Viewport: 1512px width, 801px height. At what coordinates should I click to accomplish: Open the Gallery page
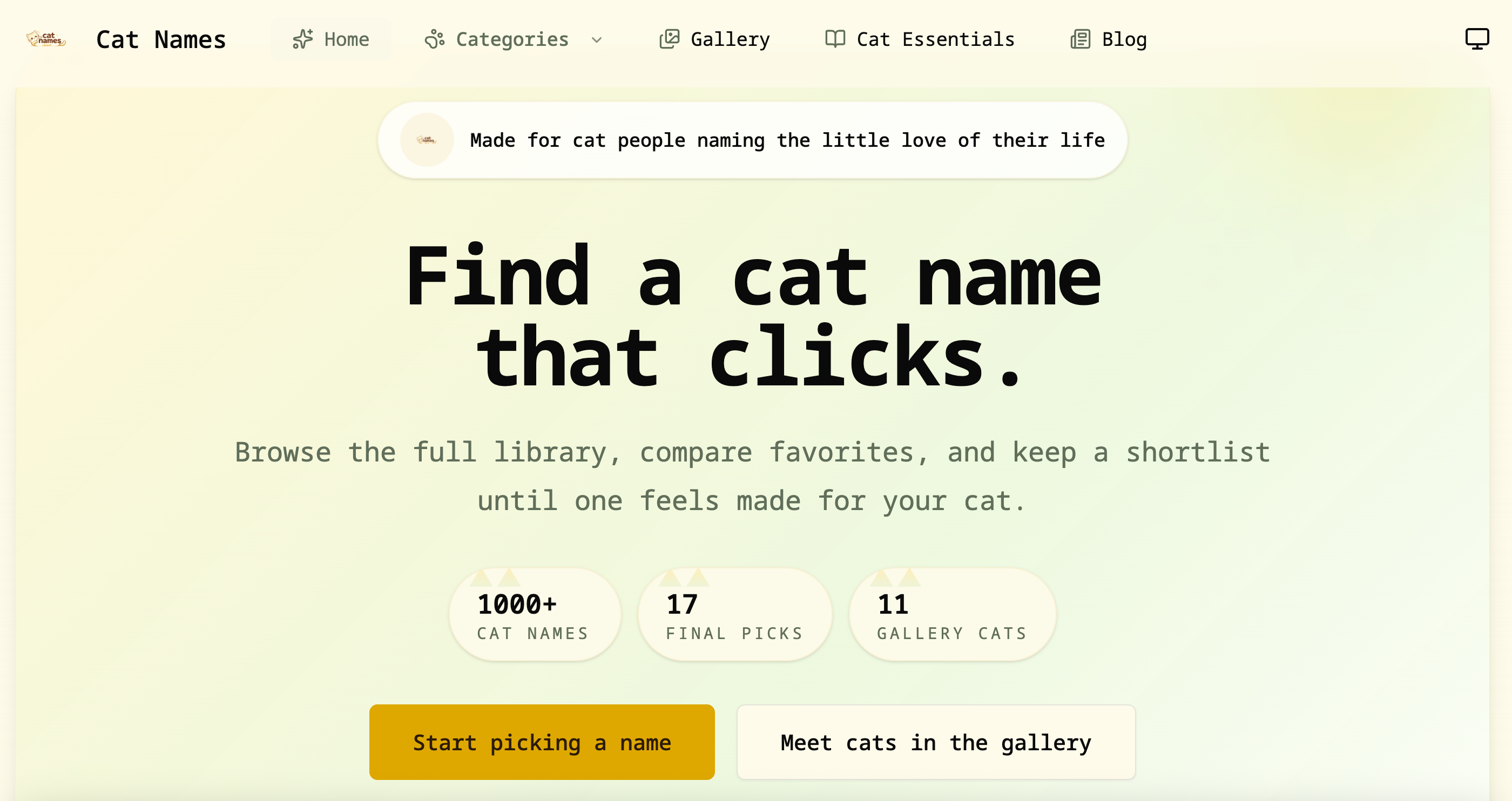click(x=730, y=39)
